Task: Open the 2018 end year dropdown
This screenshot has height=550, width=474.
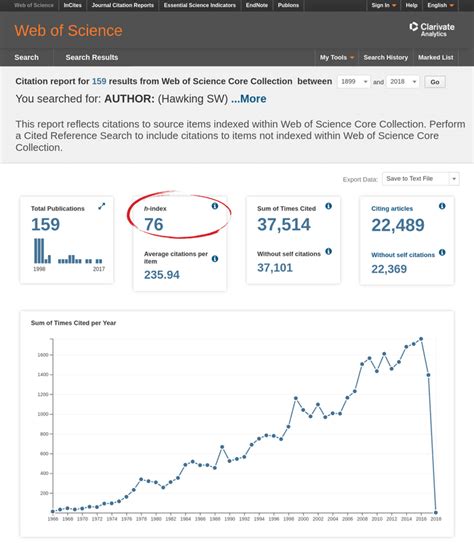Action: click(x=402, y=82)
